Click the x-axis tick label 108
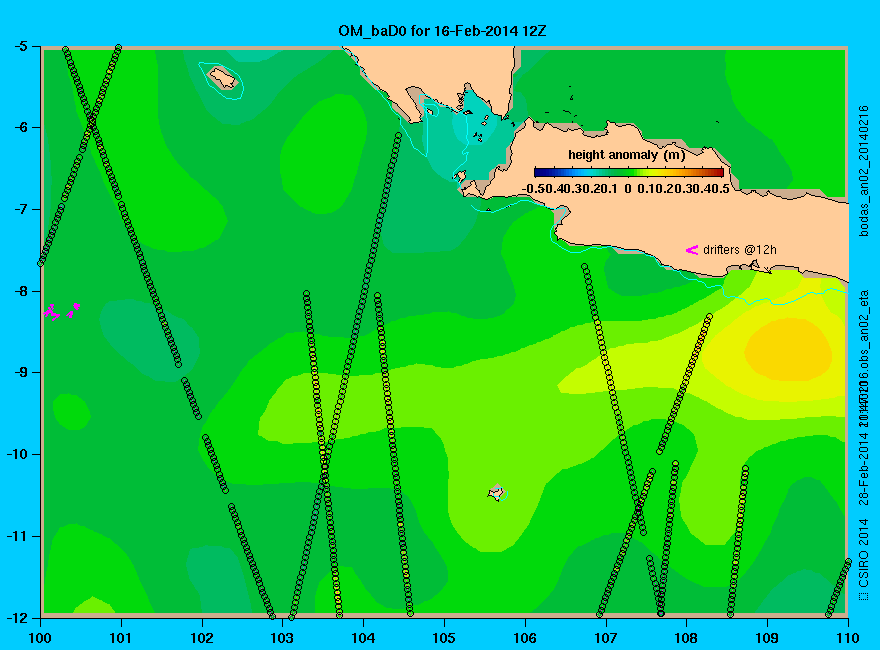This screenshot has width=880, height=650. point(686,638)
